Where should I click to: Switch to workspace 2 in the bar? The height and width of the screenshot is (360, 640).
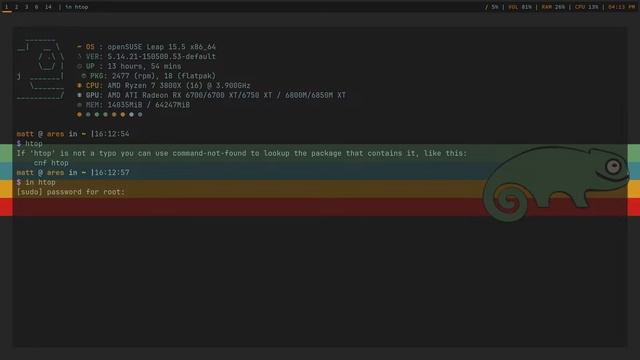coord(17,7)
